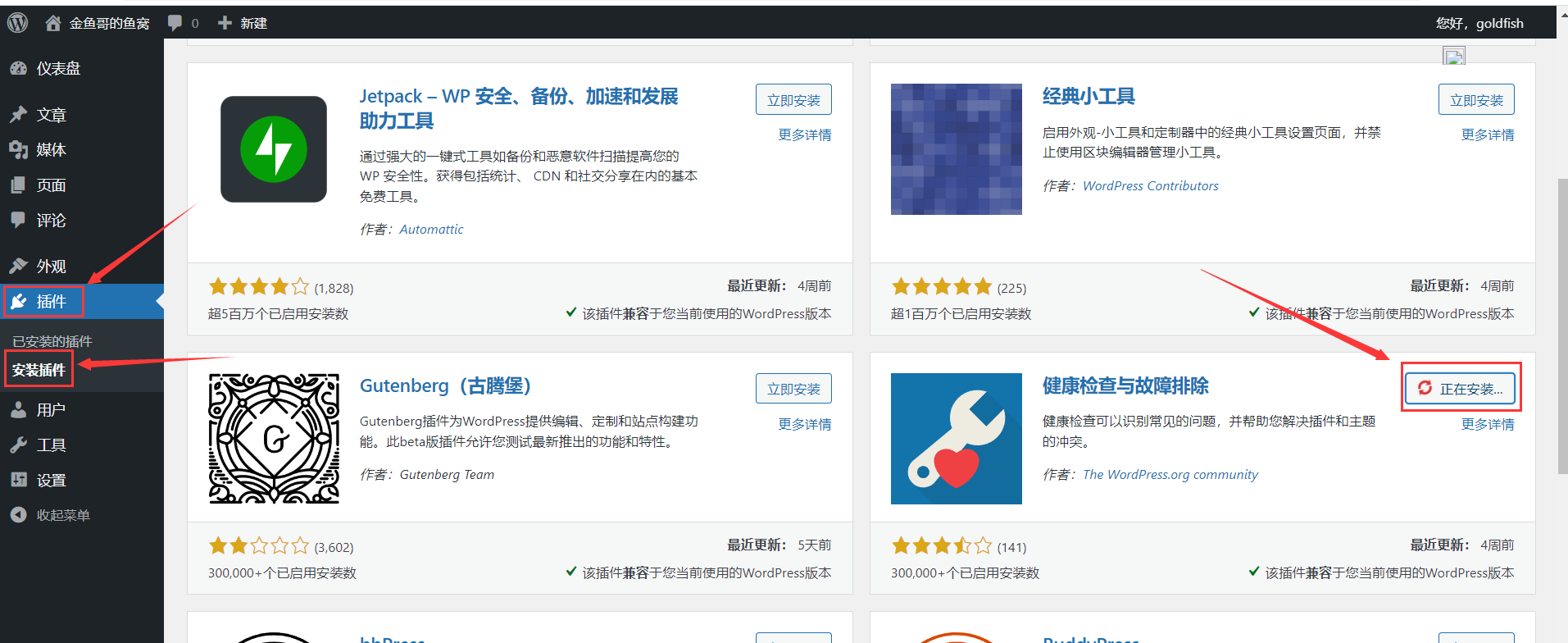Screen dimensions: 1568x643
Task: Click the plus icon next to 新建
Action: pos(225,23)
